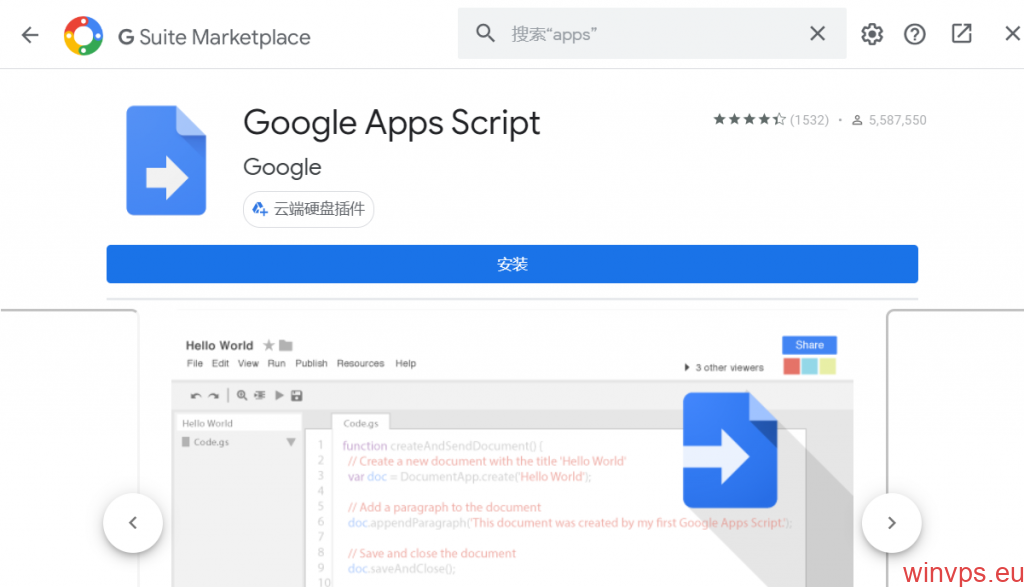Click the Google developer name
Viewport: 1024px width, 587px height.
pos(282,167)
